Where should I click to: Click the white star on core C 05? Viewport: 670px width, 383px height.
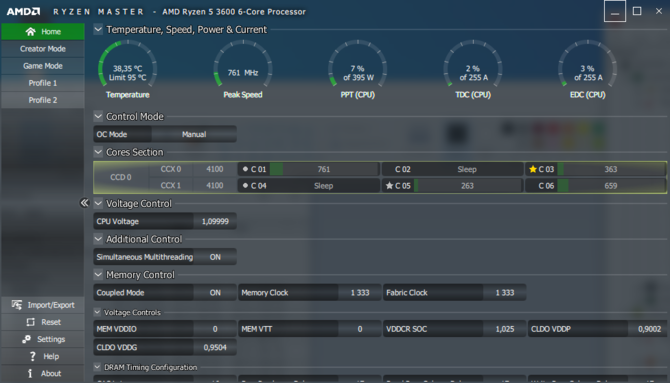pyautogui.click(x=389, y=186)
